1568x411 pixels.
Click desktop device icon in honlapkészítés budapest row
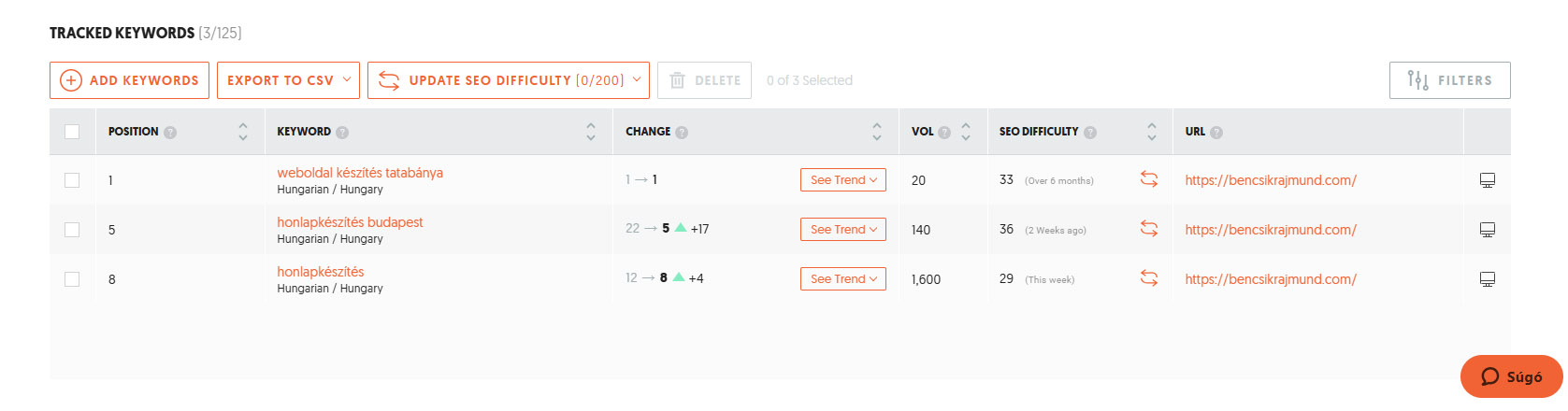(1488, 230)
